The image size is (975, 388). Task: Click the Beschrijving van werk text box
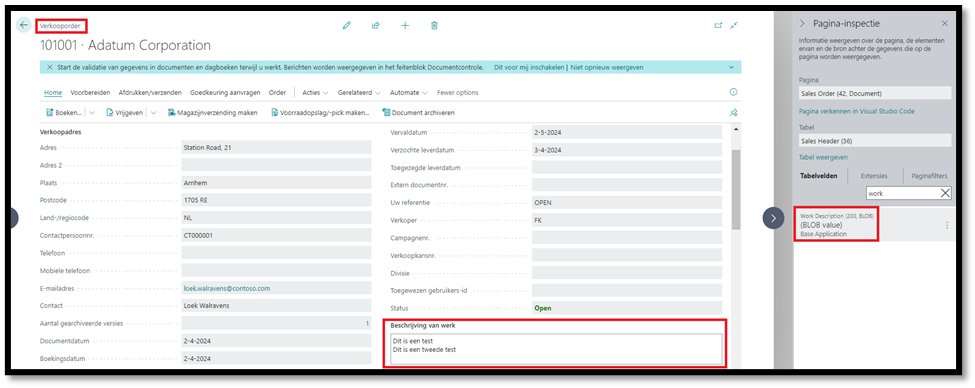pyautogui.click(x=556, y=349)
